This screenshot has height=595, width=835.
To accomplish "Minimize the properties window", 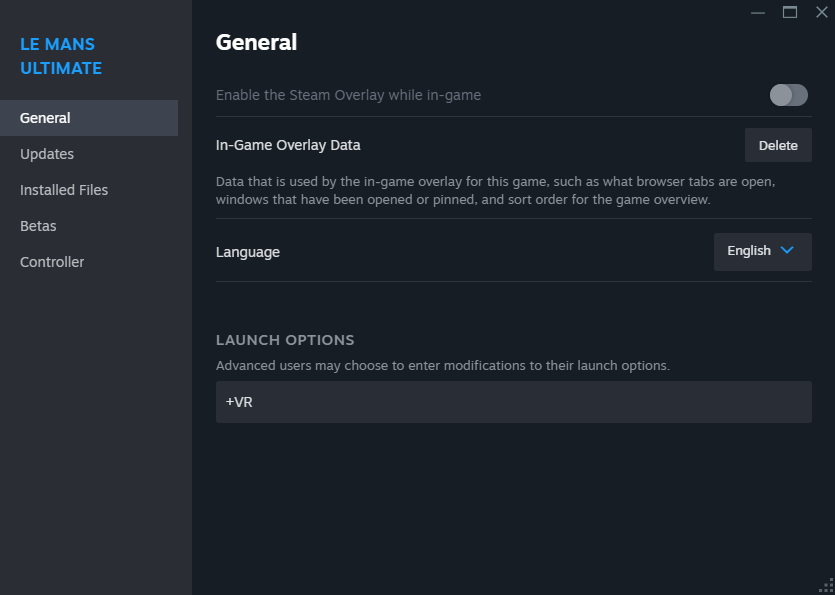I will 758,12.
